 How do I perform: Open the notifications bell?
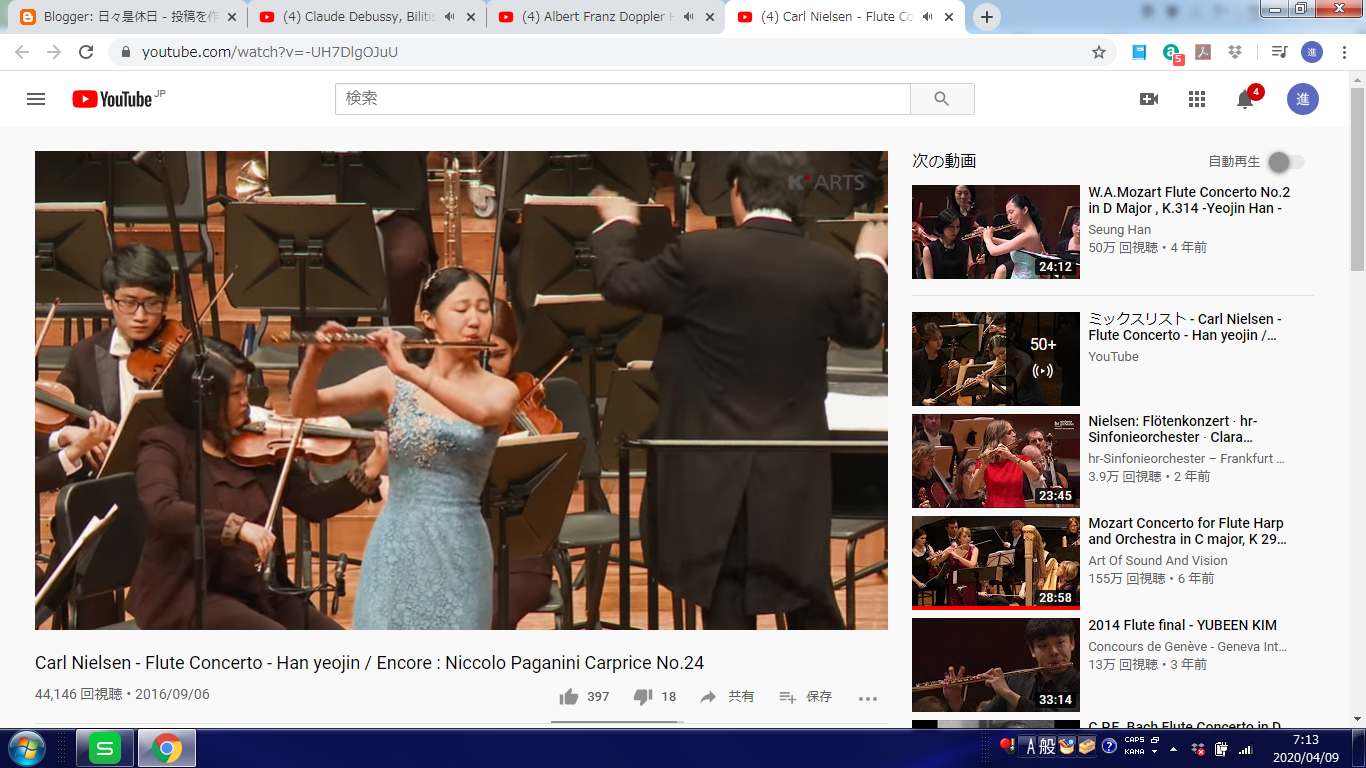[1245, 99]
